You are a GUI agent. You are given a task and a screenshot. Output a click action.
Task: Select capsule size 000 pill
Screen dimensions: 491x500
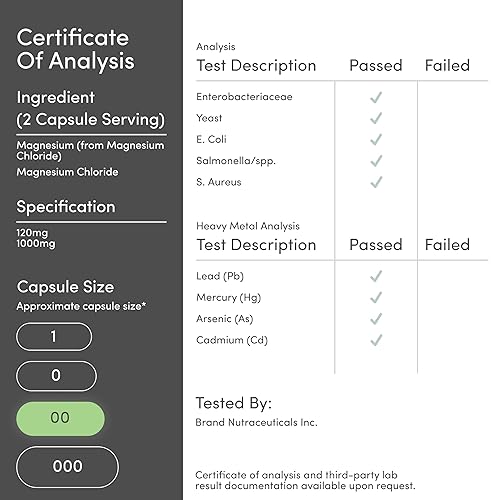point(67,466)
